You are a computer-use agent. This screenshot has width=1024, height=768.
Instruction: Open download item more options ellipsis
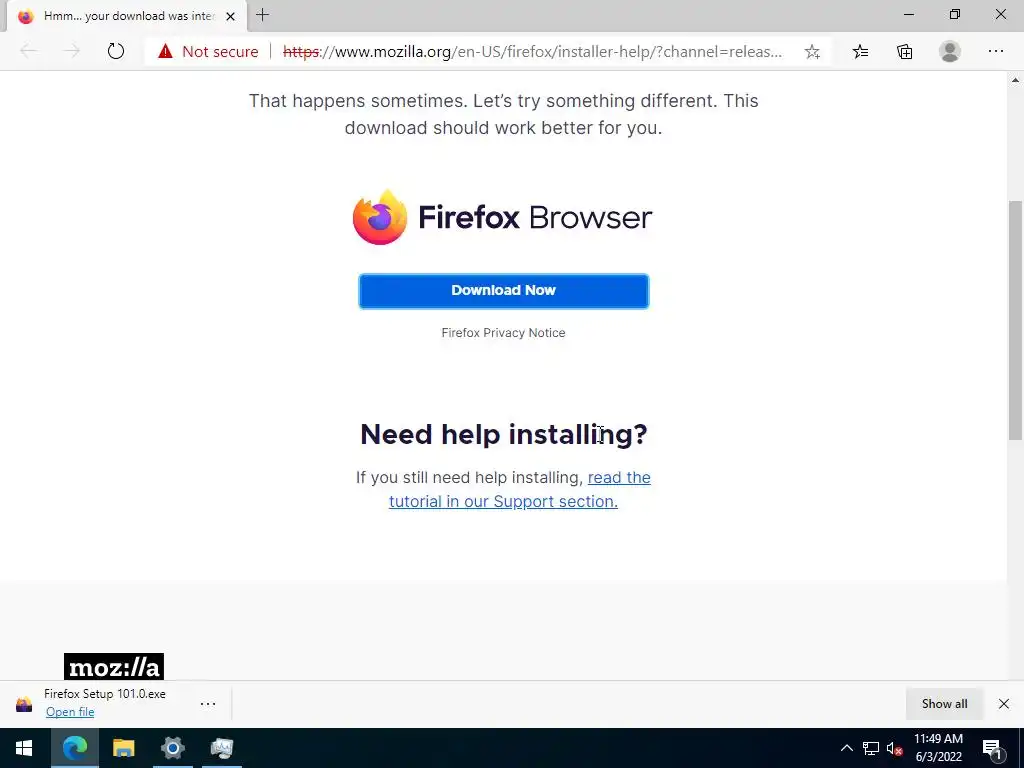208,703
